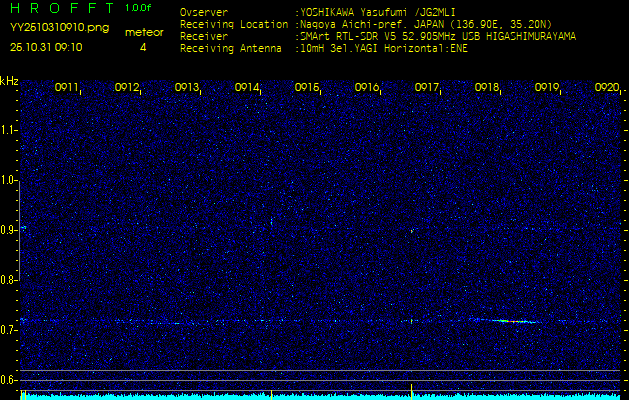Image resolution: width=629 pixels, height=400 pixels.
Task: Click the 0920 time marker
Action: [x=606, y=88]
